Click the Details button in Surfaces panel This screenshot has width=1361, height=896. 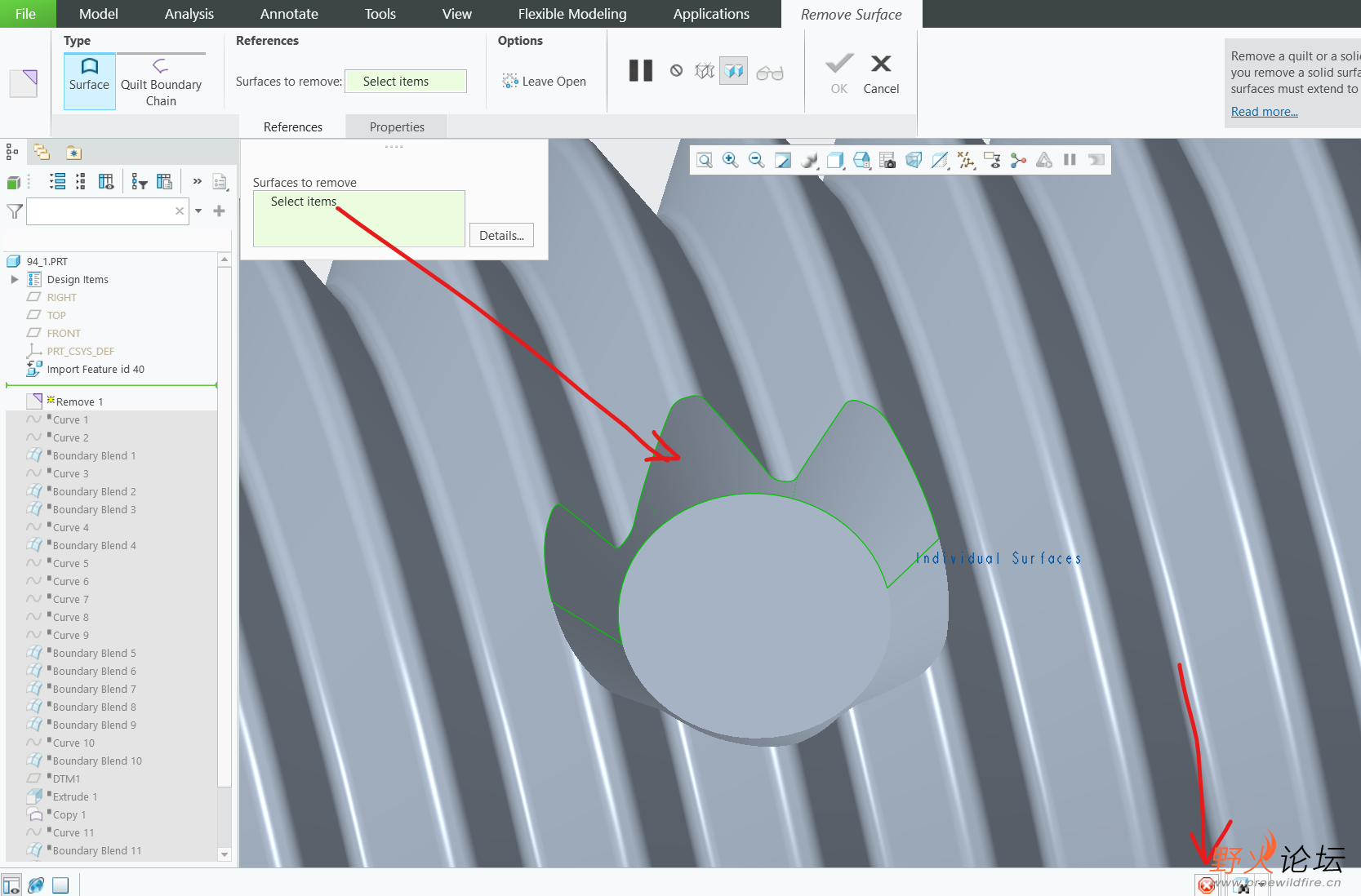tap(501, 235)
